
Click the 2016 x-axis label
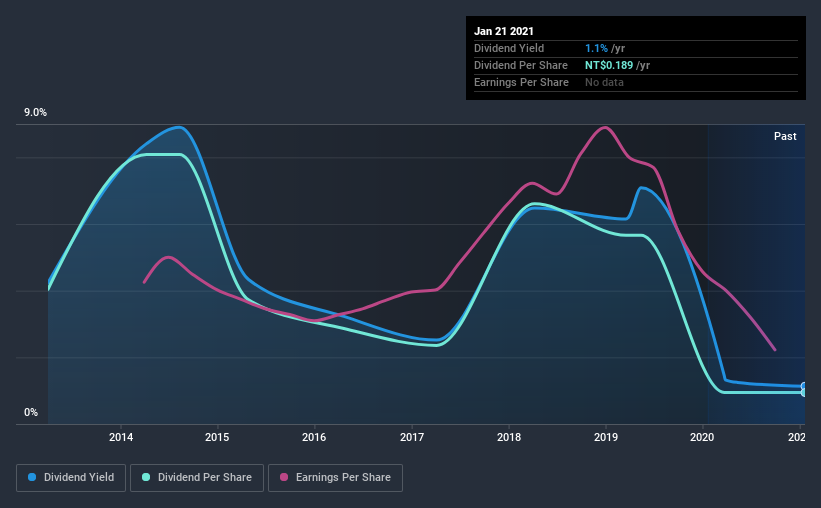(314, 437)
